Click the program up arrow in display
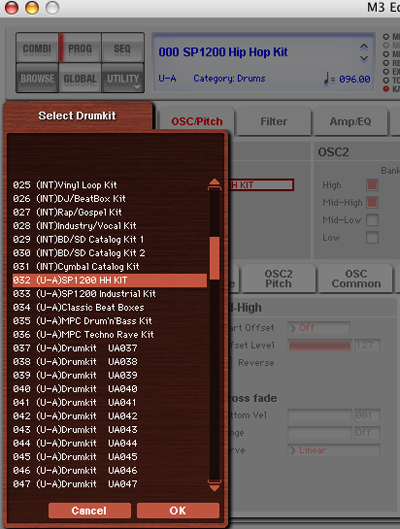Viewport: 400px width, 529px height. point(364,46)
